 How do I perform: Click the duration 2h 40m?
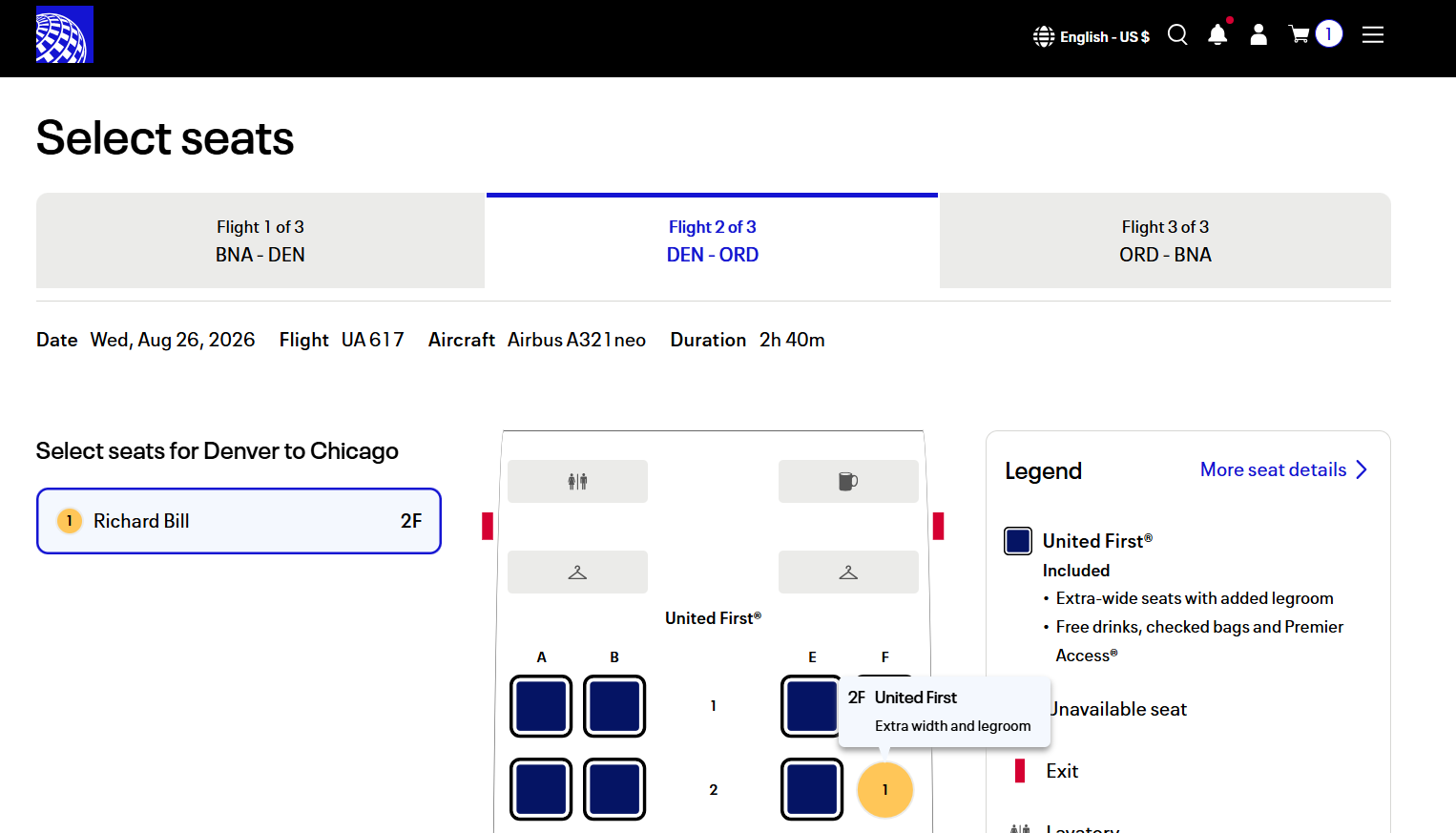coord(792,340)
